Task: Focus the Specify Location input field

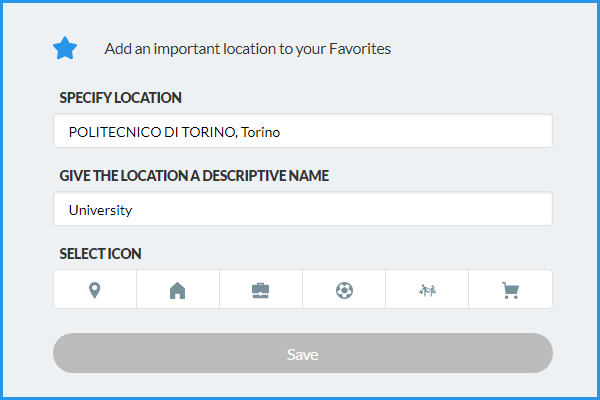Action: click(x=302, y=131)
